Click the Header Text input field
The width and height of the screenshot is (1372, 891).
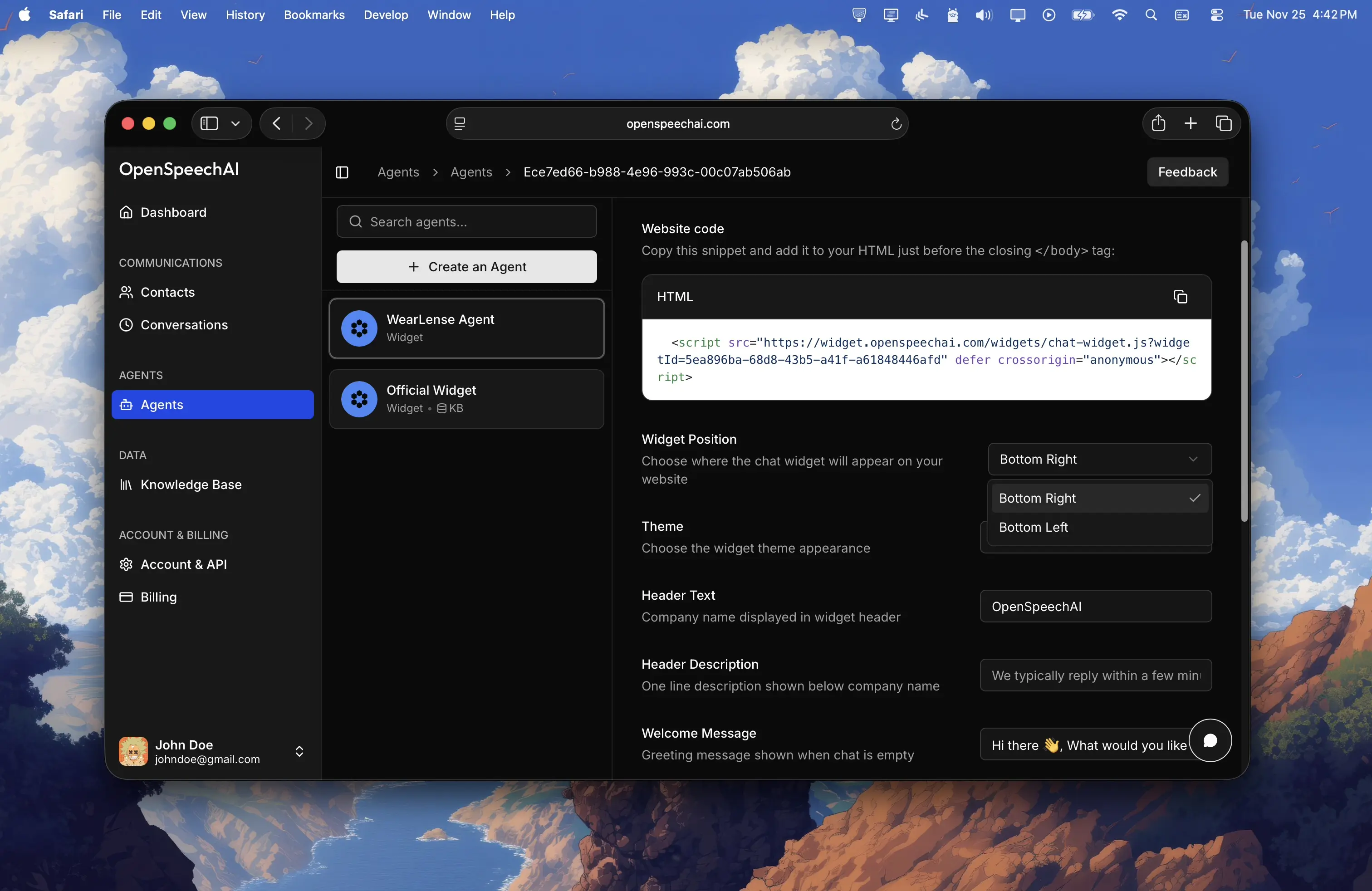click(1095, 606)
